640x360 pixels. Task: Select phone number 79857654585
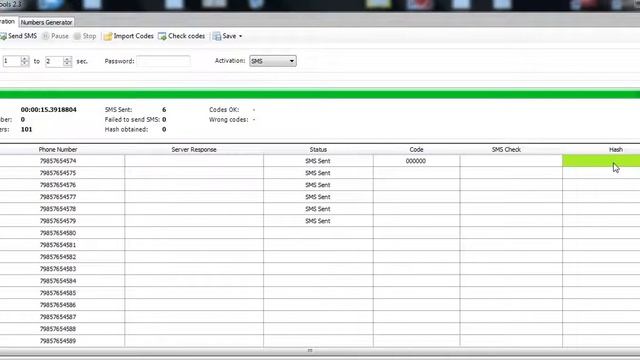tap(58, 293)
